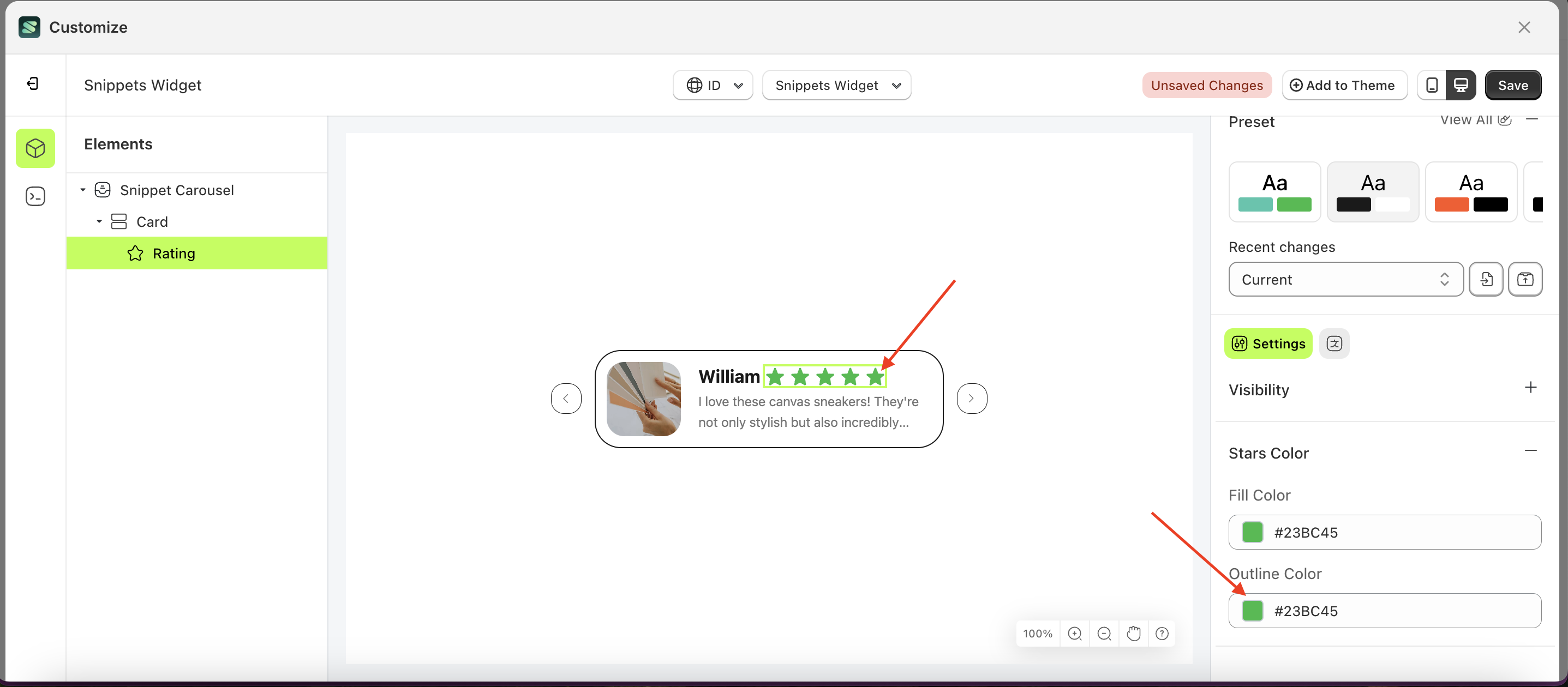Viewport: 1568px width, 687px height.
Task: Collapse the Snippet Carousel tree item
Action: tap(83, 190)
